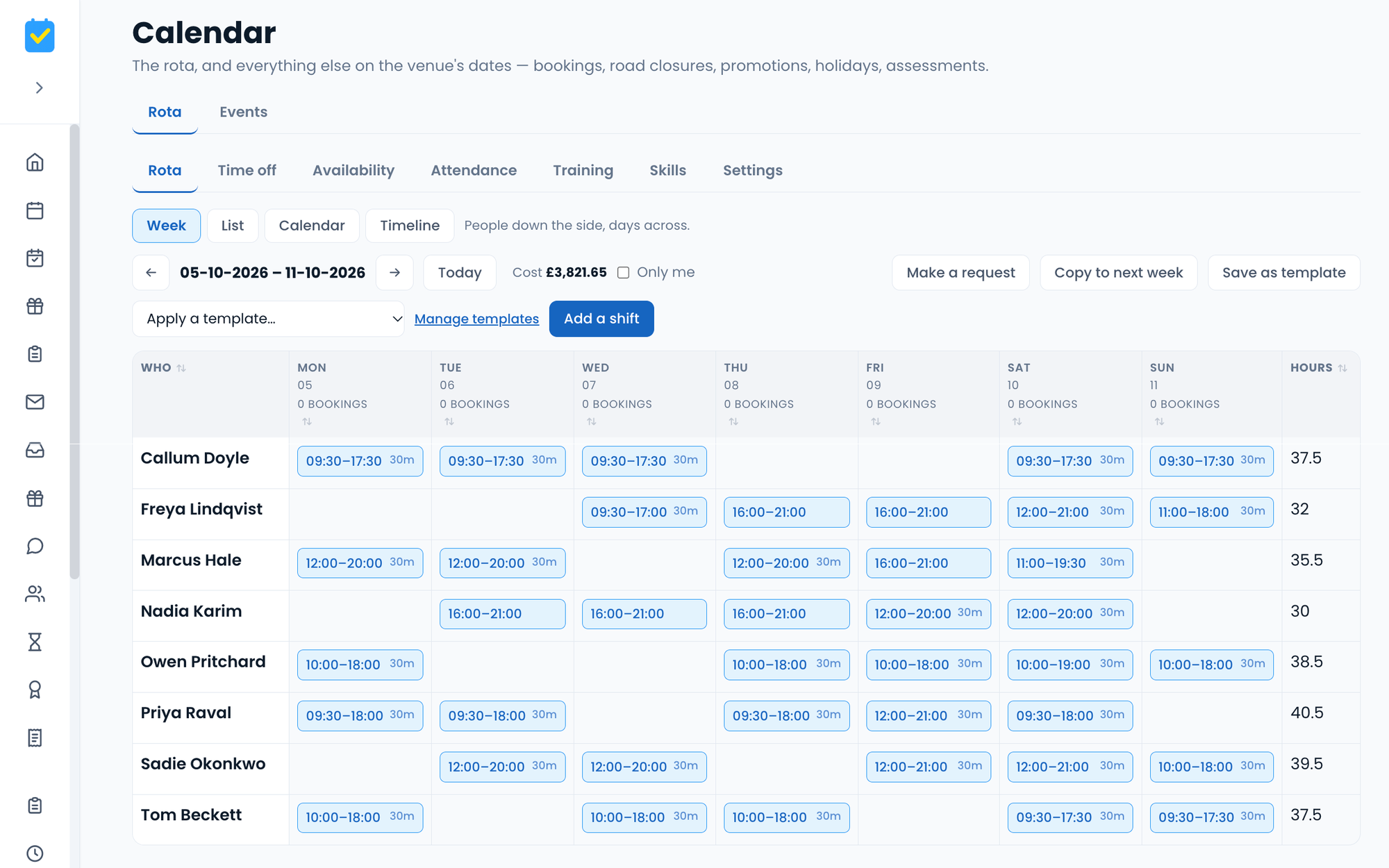Open the chat bubble sidebar icon

point(35,546)
